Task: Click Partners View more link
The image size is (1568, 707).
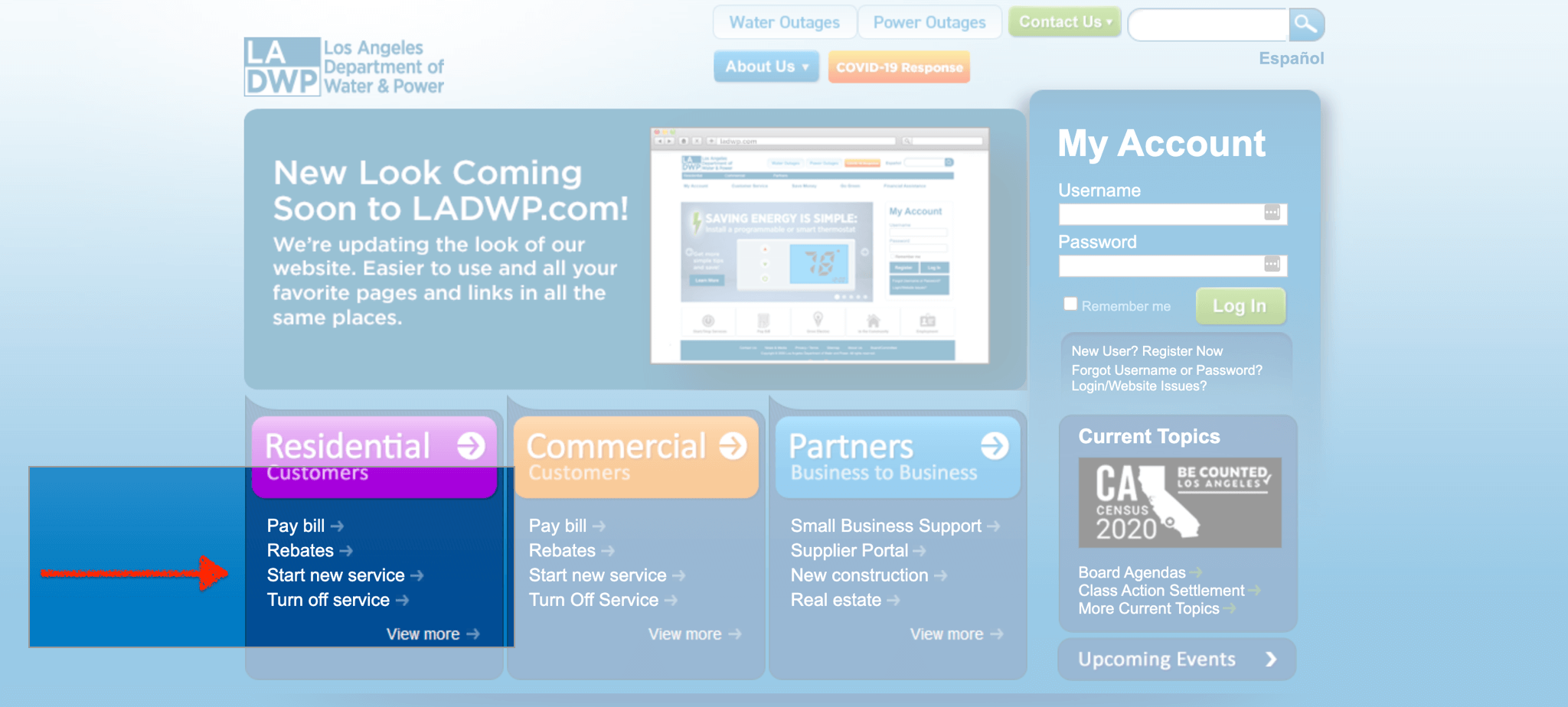Action: pos(956,634)
